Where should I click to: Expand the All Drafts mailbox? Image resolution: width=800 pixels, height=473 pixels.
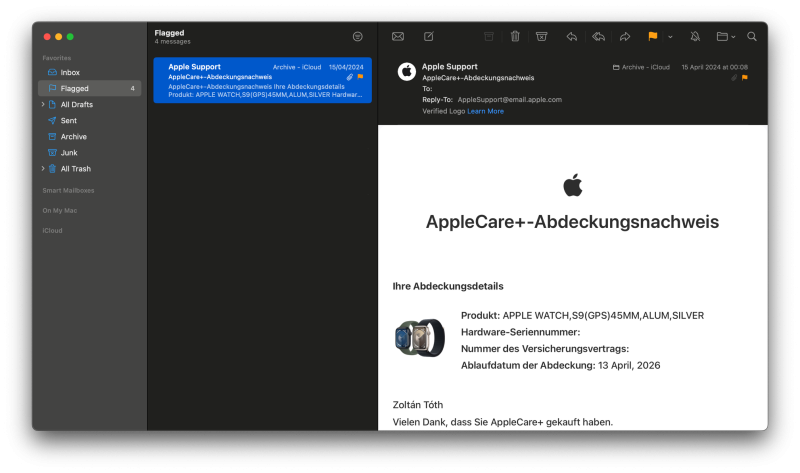pyautogui.click(x=43, y=104)
